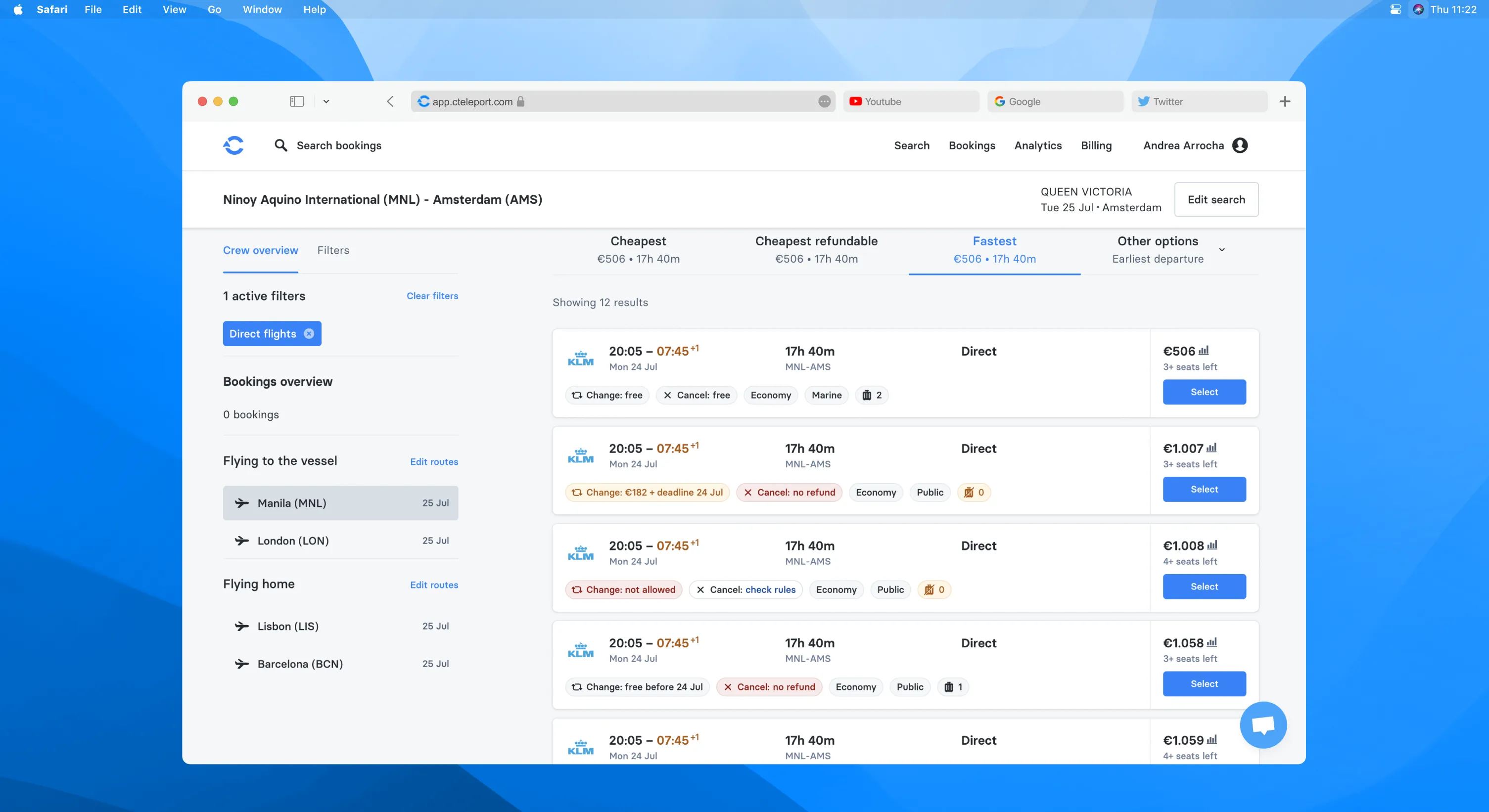Image resolution: width=1489 pixels, height=812 pixels.
Task: Switch to the Youtube browser tab
Action: tap(911, 102)
